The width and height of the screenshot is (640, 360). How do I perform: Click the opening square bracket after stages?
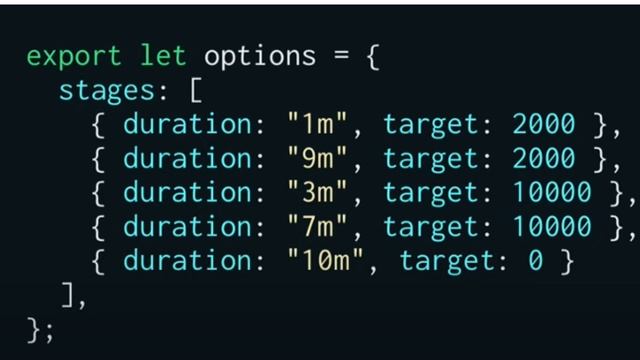coord(196,90)
